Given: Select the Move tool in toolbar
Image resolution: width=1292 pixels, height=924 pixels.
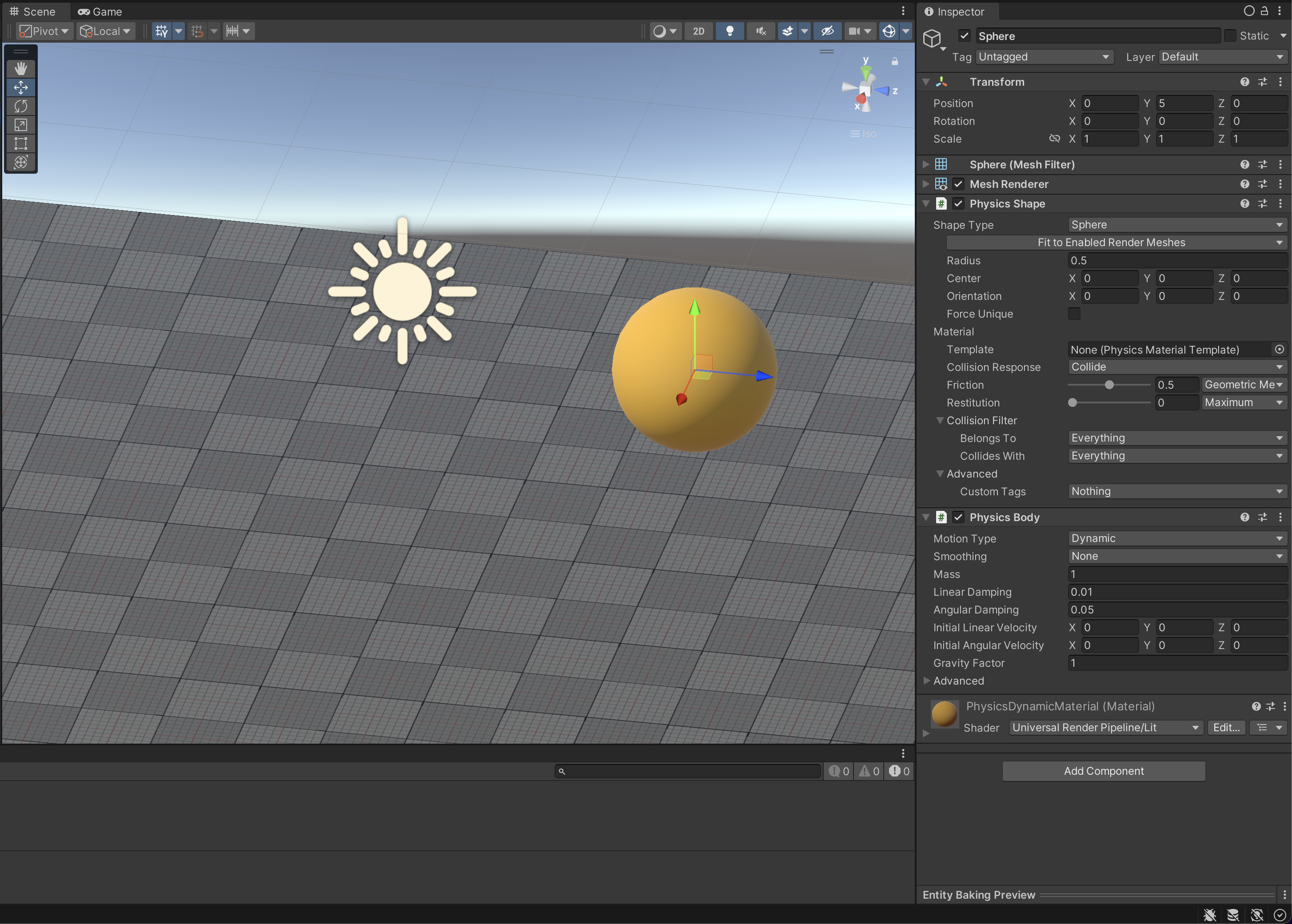Looking at the screenshot, I should point(21,87).
